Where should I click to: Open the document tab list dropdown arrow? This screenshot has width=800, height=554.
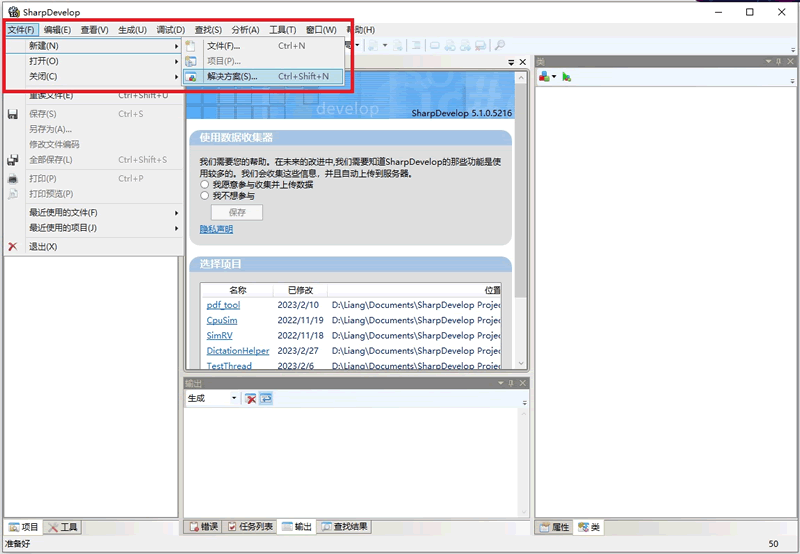click(511, 62)
